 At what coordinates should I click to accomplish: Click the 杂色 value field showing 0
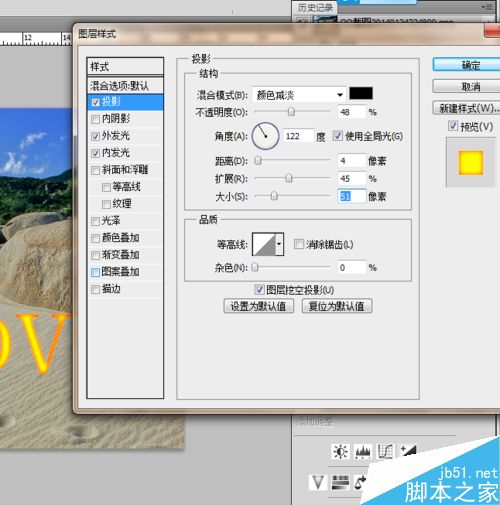pos(352,267)
